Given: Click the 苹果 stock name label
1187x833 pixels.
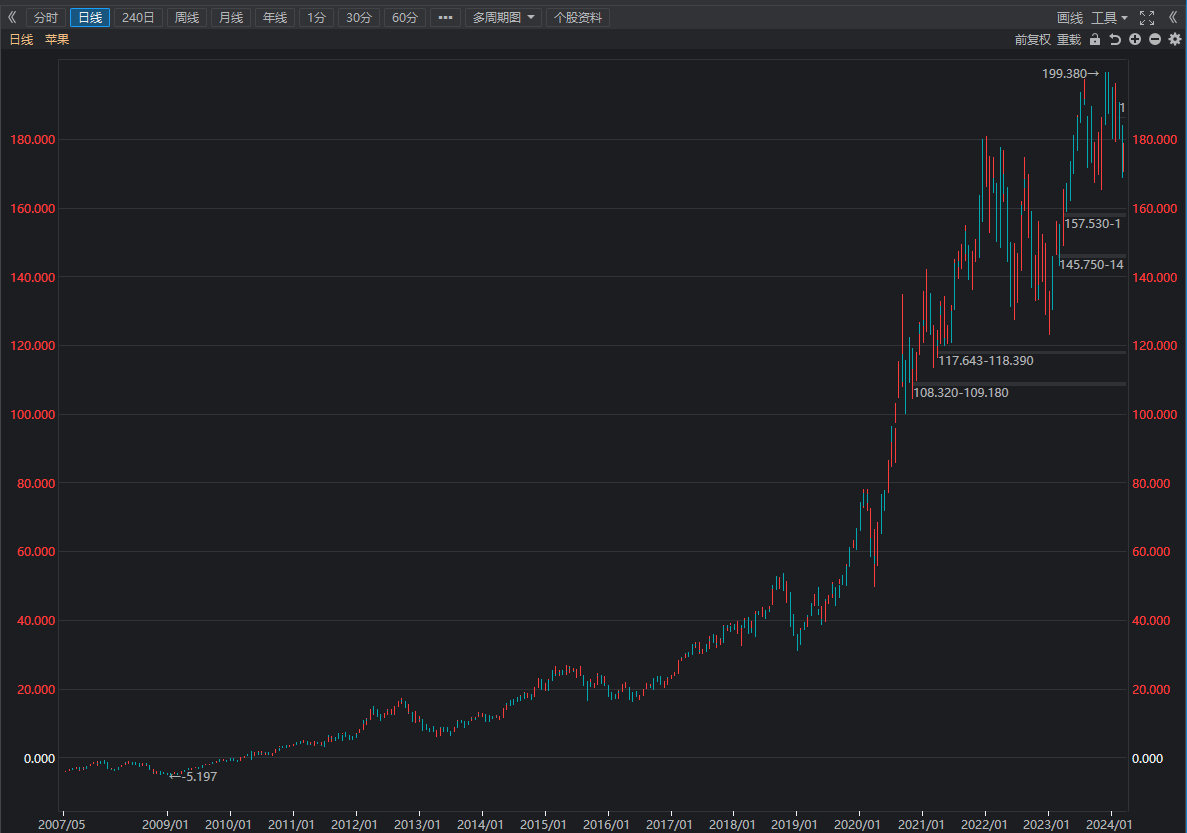Looking at the screenshot, I should point(57,39).
